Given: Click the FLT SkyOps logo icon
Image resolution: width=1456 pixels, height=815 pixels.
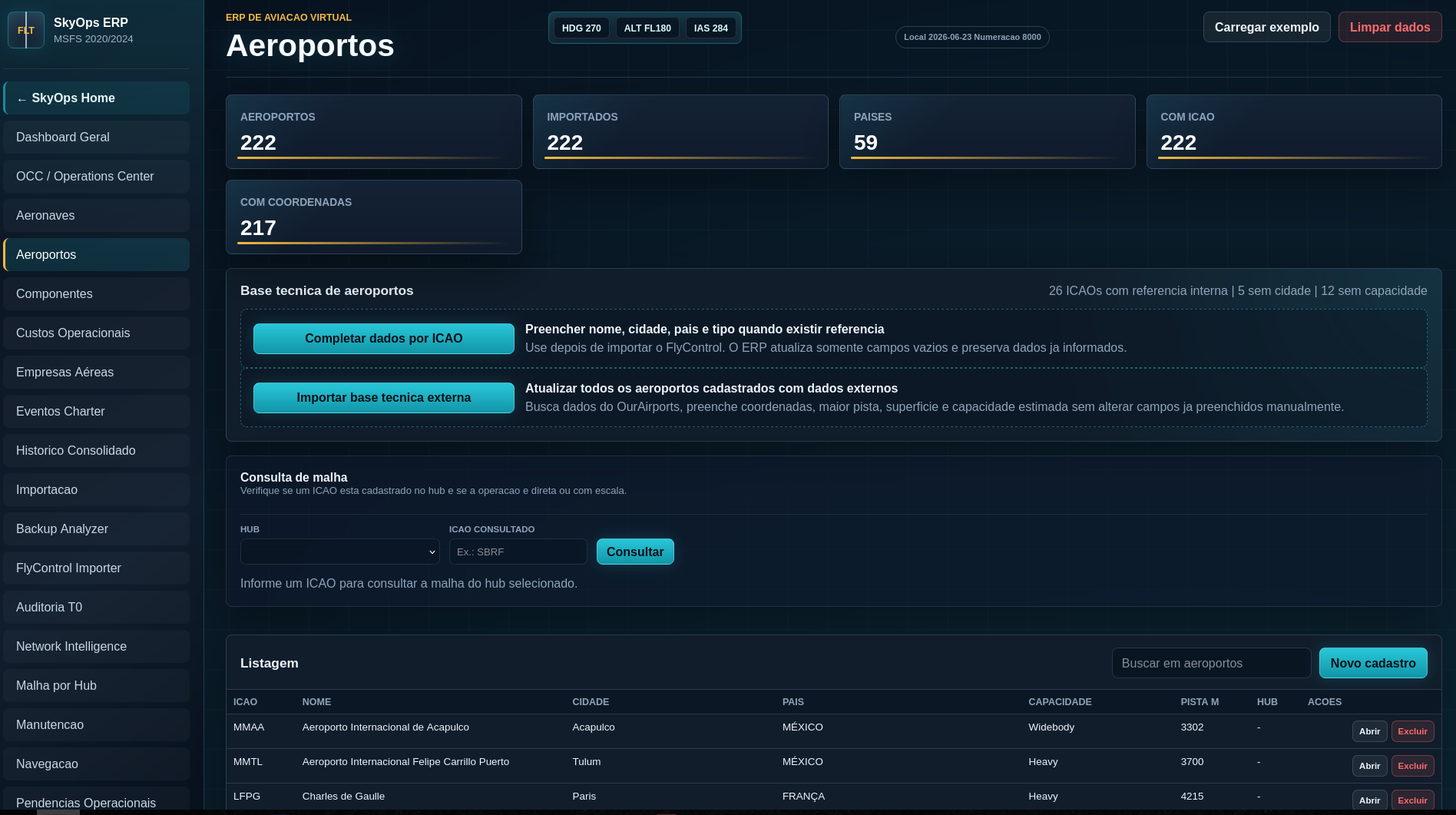Looking at the screenshot, I should pos(26,30).
